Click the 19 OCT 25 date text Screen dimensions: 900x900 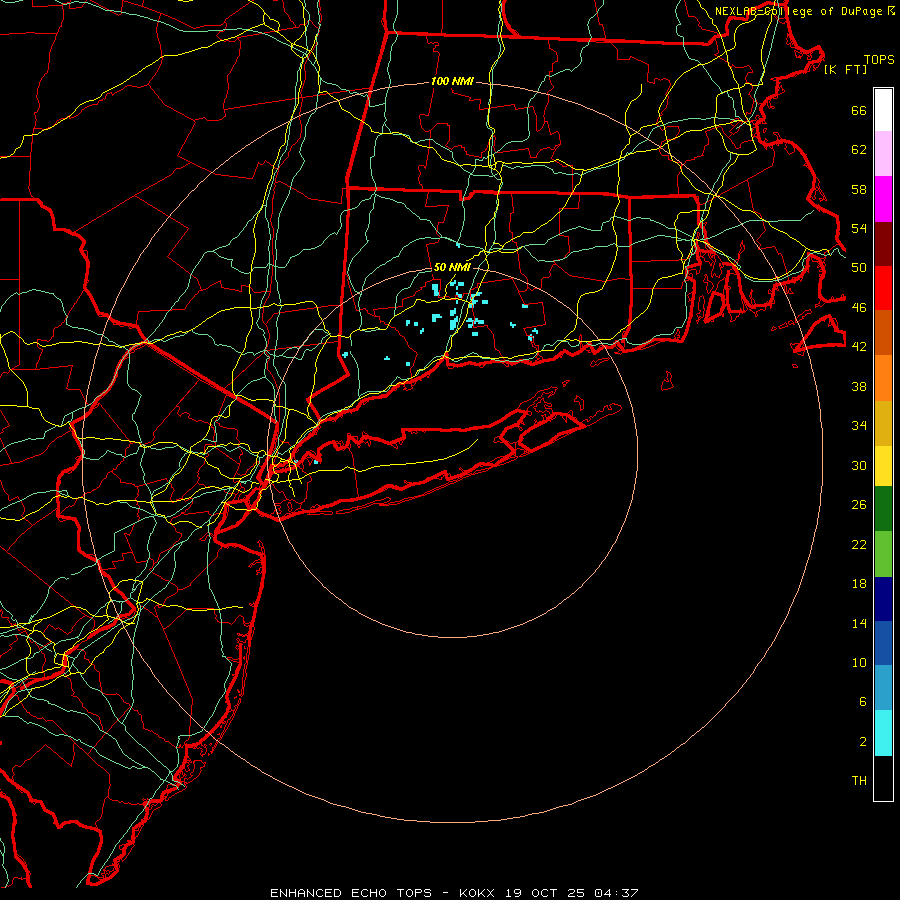click(545, 893)
